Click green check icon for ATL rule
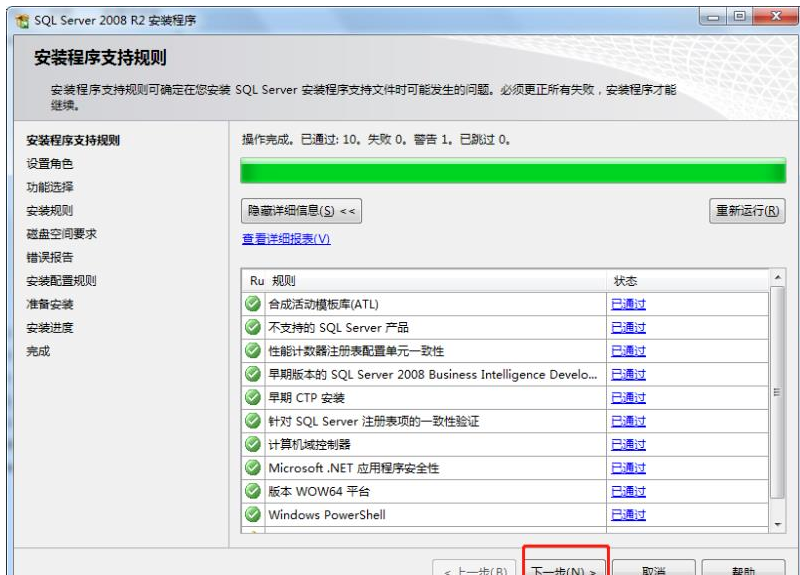This screenshot has height=575, width=800. 253,304
